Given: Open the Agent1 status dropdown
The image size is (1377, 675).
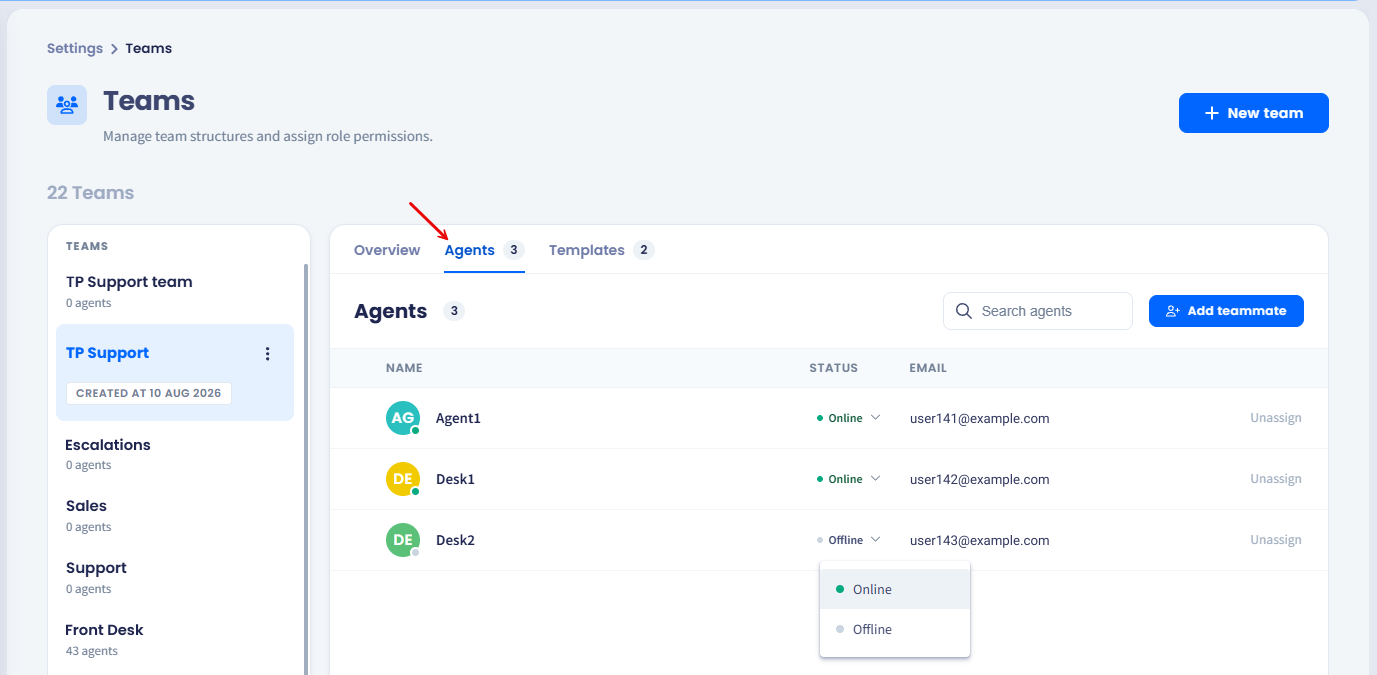Looking at the screenshot, I should [848, 418].
